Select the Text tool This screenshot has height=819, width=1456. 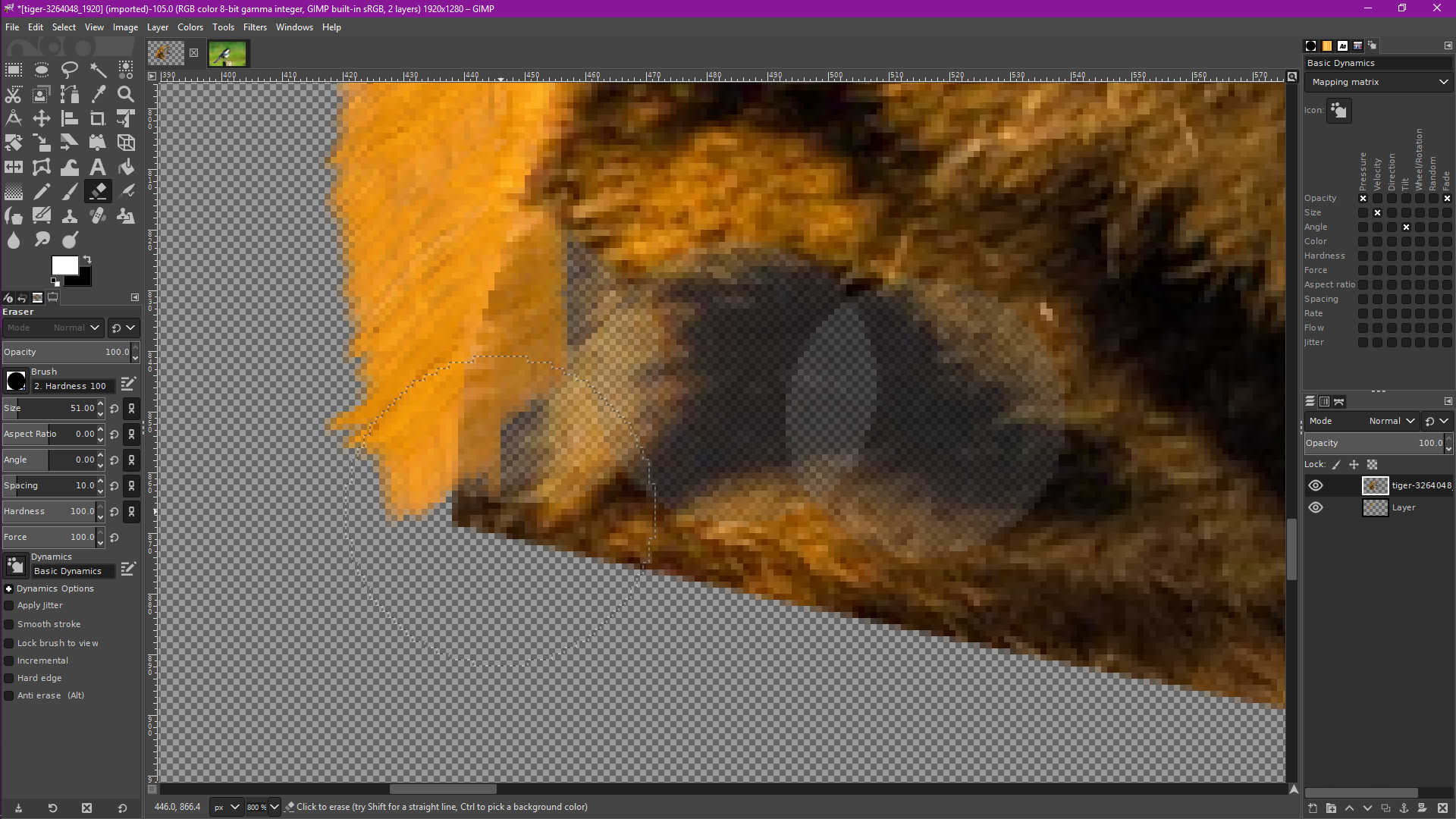tap(98, 168)
